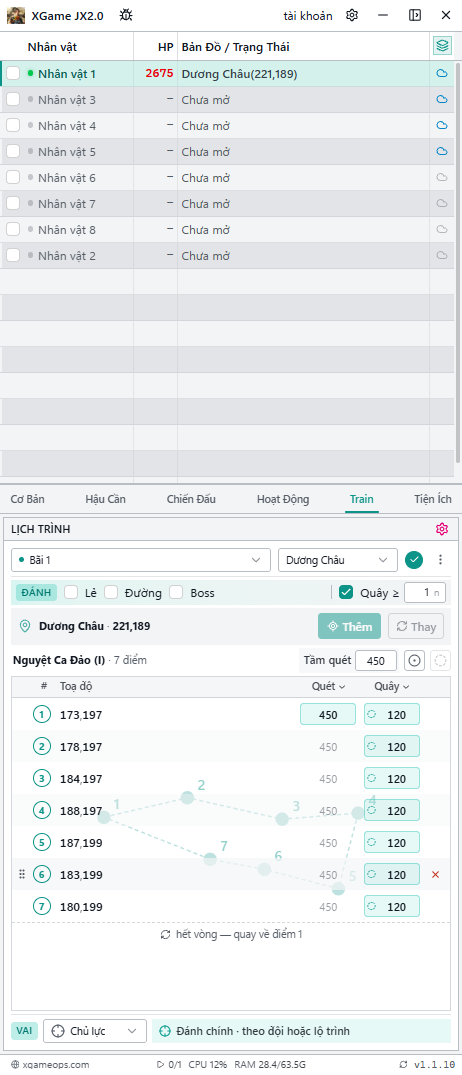Image resolution: width=462 pixels, height=1075 pixels.
Task: Click the Thêm button
Action: click(350, 627)
